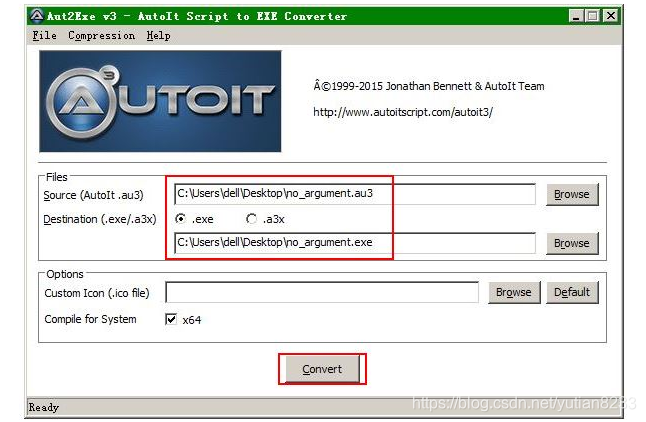Browse for a custom .ico file

click(x=514, y=292)
